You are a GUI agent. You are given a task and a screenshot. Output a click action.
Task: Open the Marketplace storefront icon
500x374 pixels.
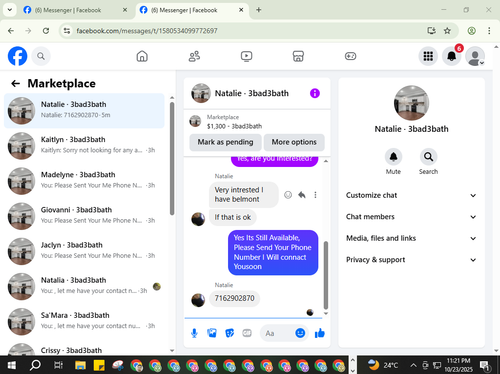tap(298, 56)
